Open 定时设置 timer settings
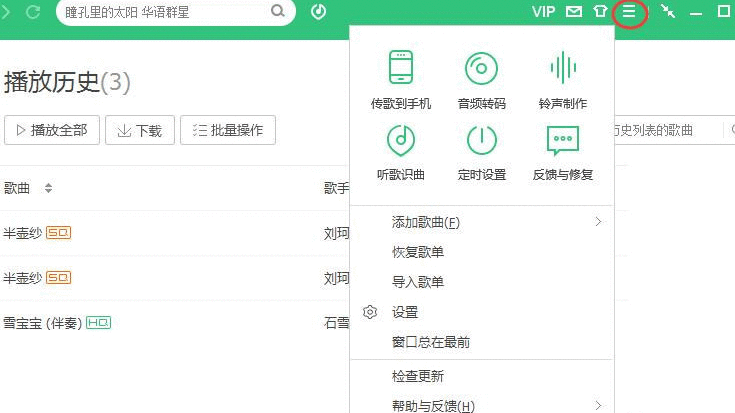735x413 pixels. [481, 152]
